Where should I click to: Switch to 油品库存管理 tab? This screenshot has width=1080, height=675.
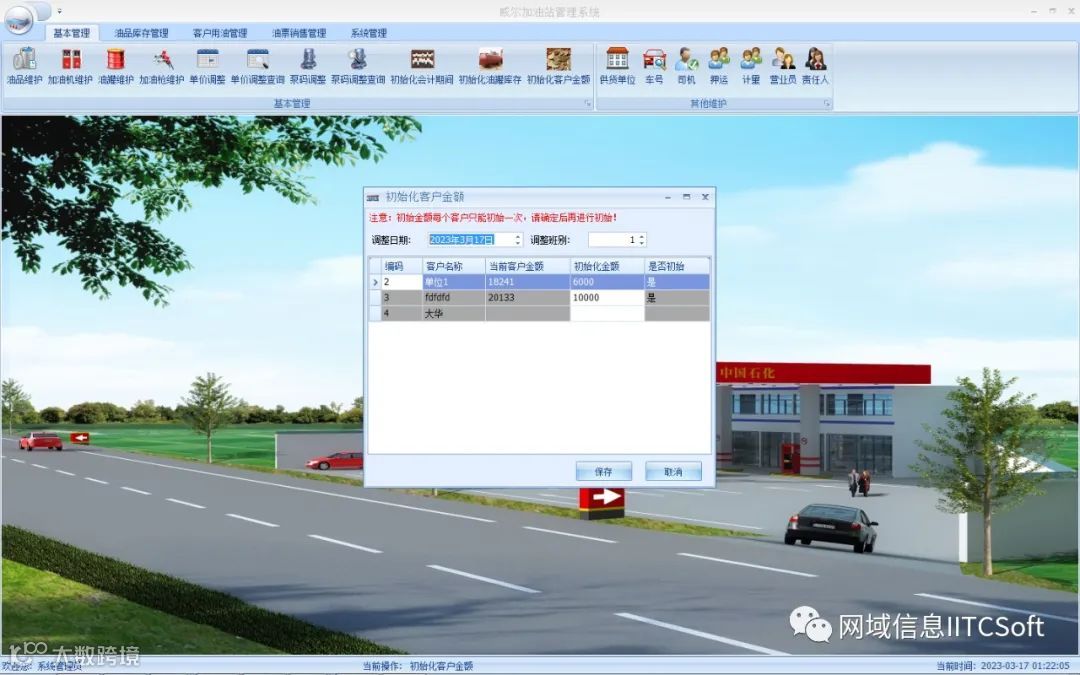click(141, 32)
